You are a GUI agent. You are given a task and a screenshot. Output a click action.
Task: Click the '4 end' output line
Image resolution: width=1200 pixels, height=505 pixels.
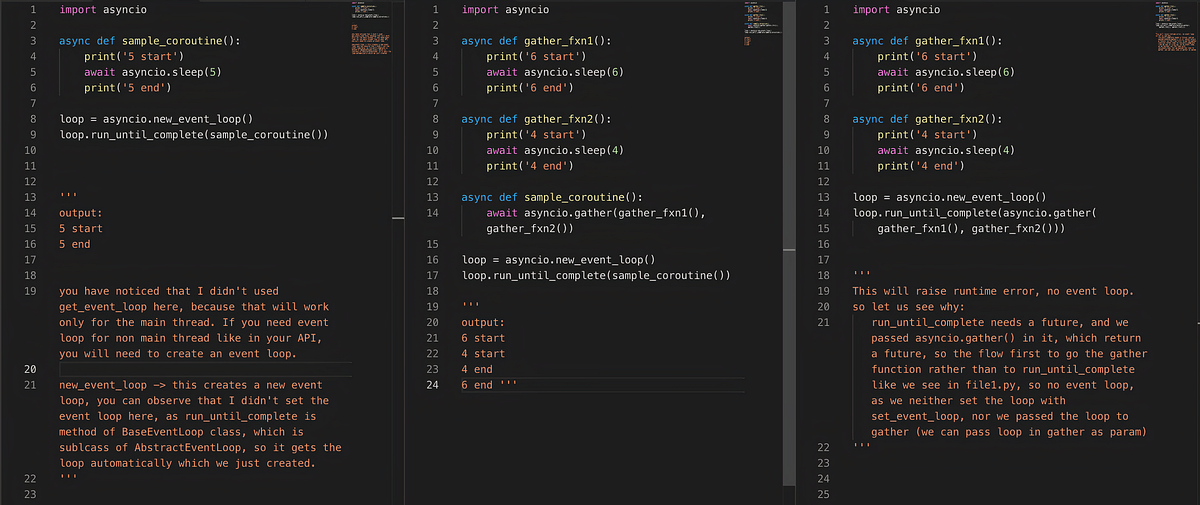click(476, 369)
